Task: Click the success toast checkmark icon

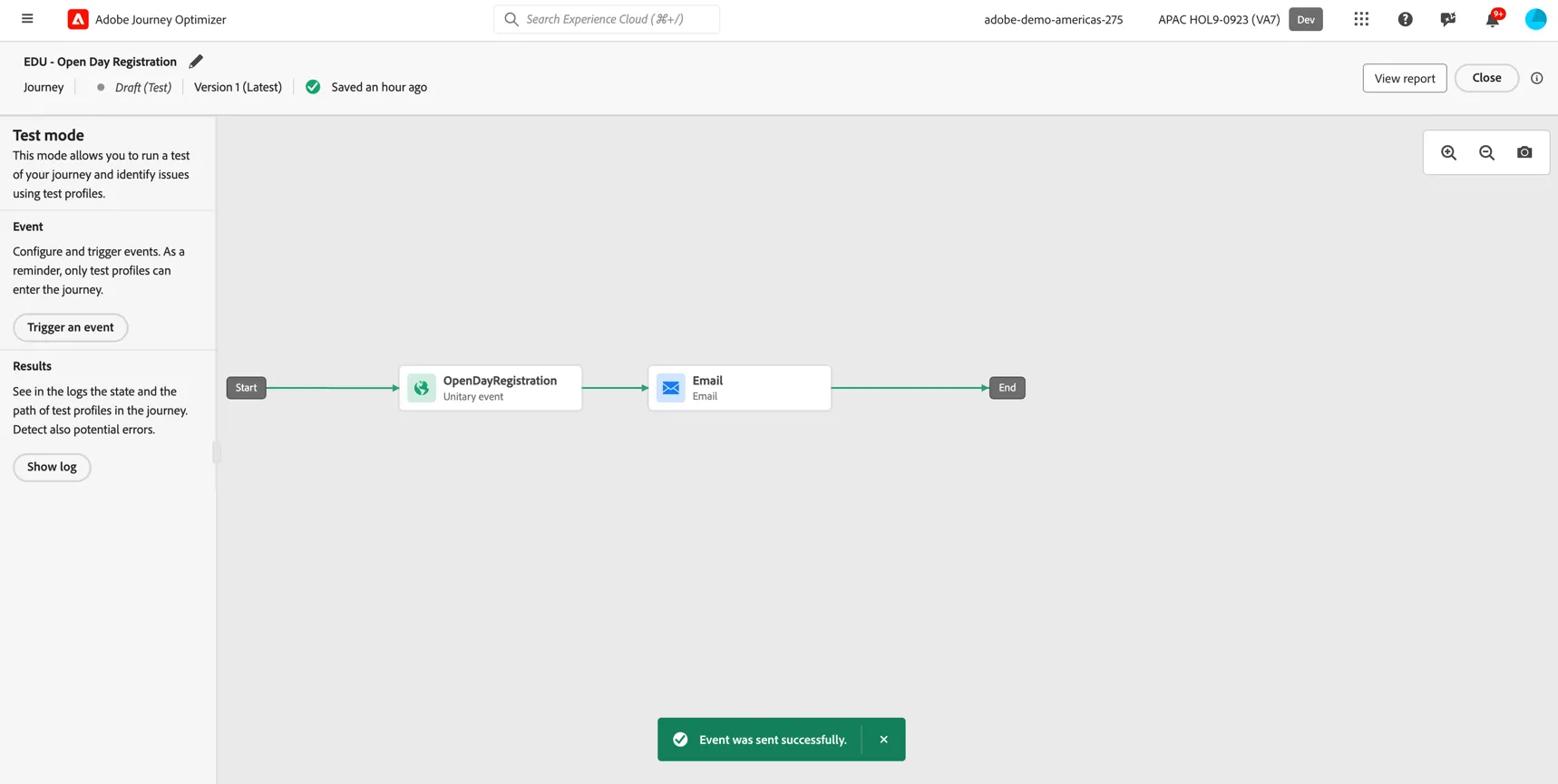Action: click(x=680, y=740)
